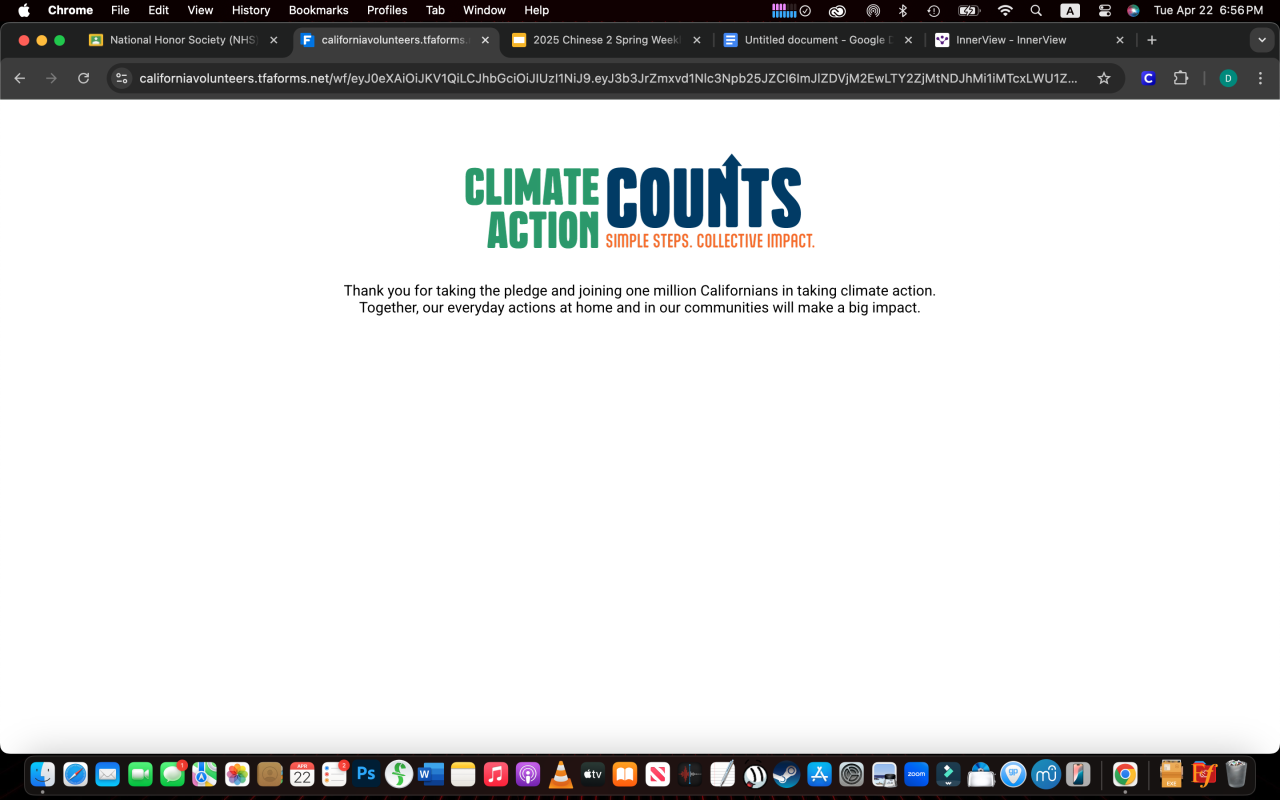Bookmark this page with the star icon
Viewport: 1280px width, 800px height.
[x=1104, y=78]
